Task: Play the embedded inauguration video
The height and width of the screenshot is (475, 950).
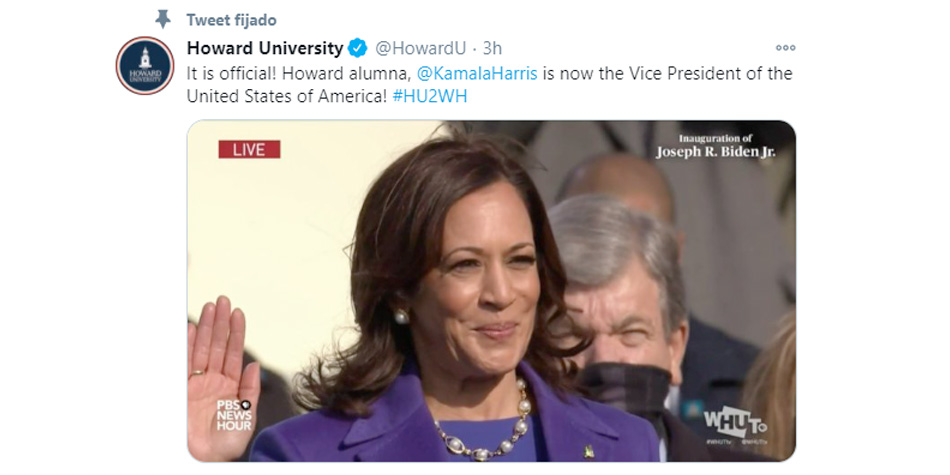Action: [x=491, y=290]
